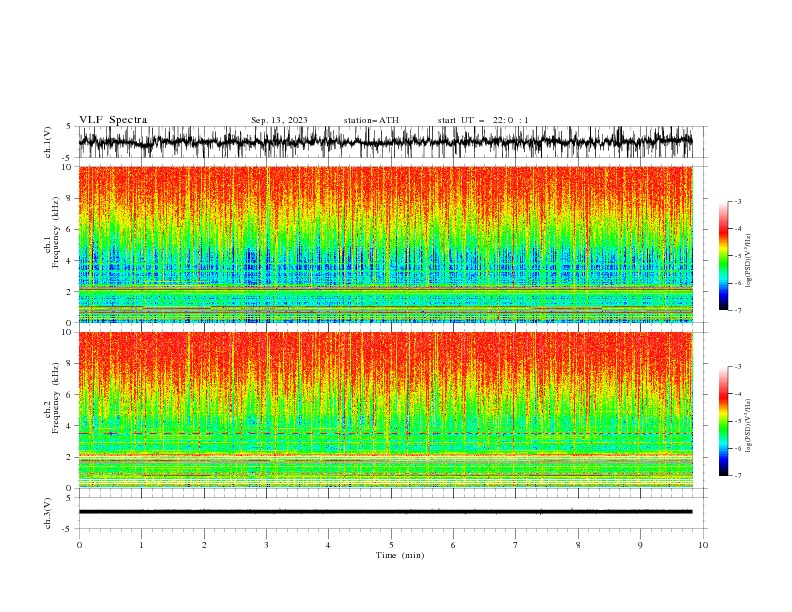
Task: Click the time axis tick label '10'
Action: (x=703, y=545)
